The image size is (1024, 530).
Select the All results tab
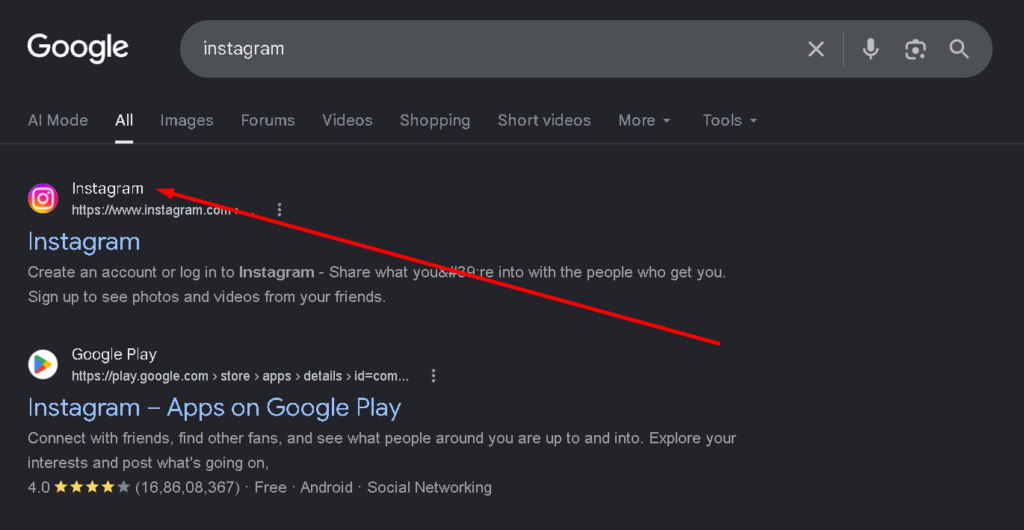point(124,120)
